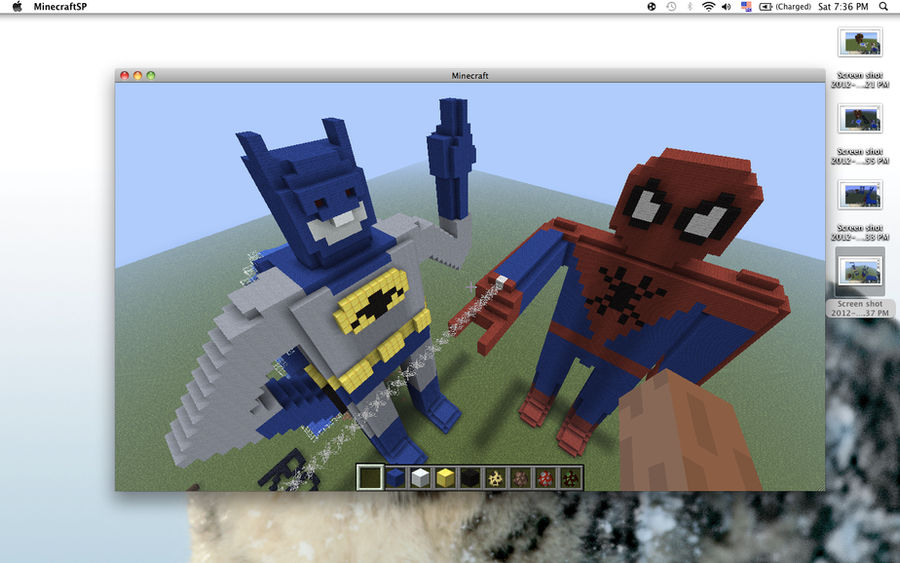Open the flag input source menu
This screenshot has width=900, height=563.
coord(746,7)
